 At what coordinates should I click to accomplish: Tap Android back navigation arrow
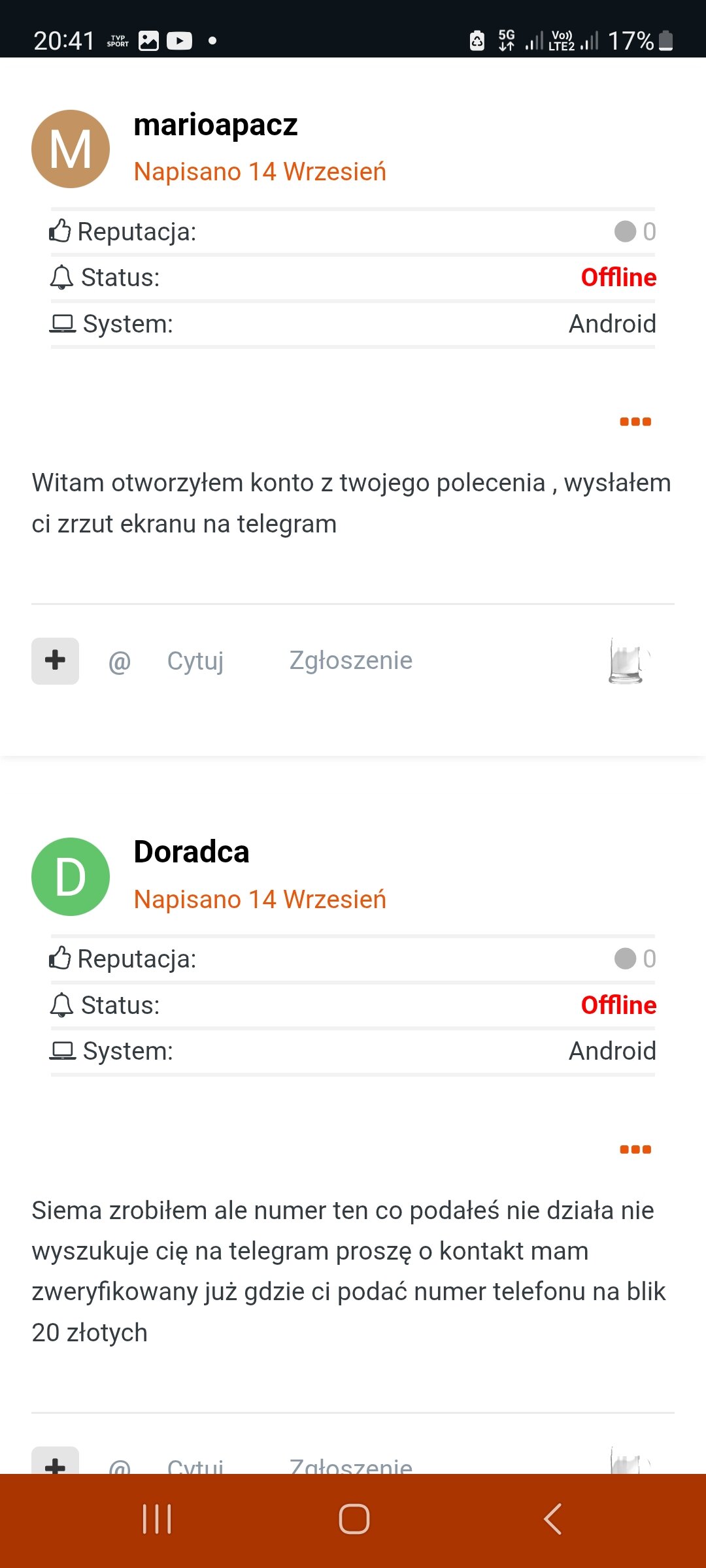pos(552,1518)
